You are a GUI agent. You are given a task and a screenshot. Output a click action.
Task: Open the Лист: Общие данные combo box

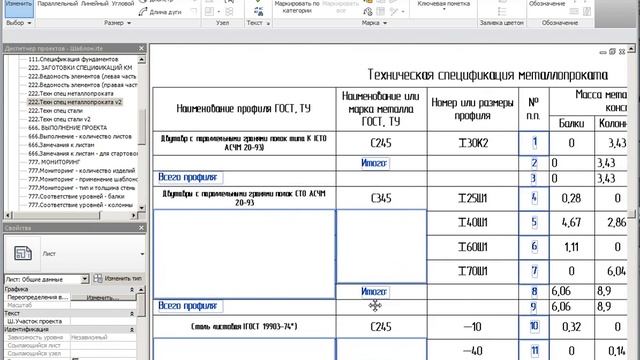[47, 279]
